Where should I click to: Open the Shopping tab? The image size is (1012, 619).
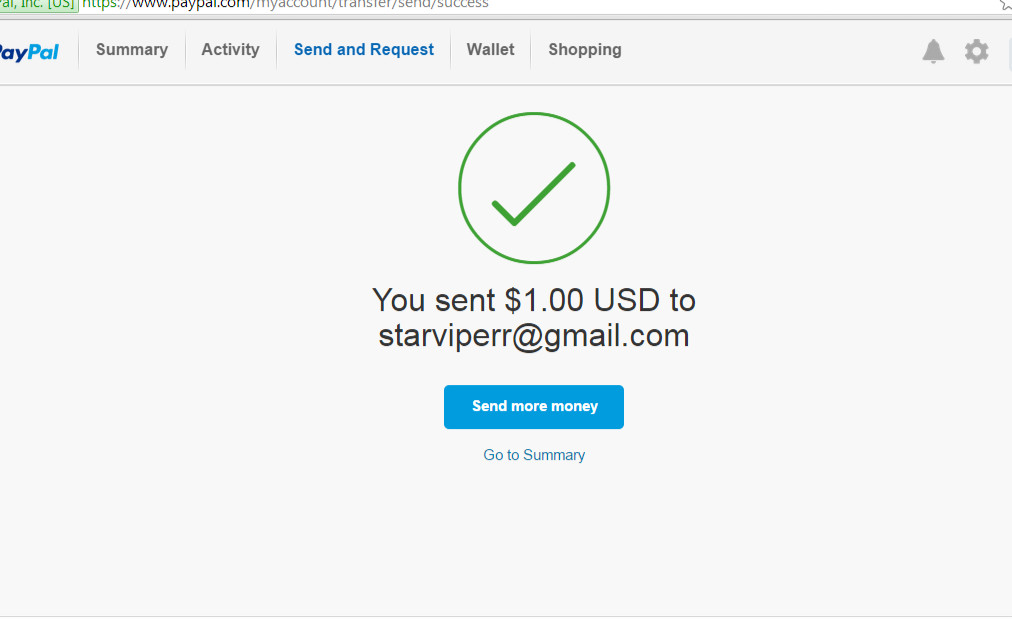point(585,50)
